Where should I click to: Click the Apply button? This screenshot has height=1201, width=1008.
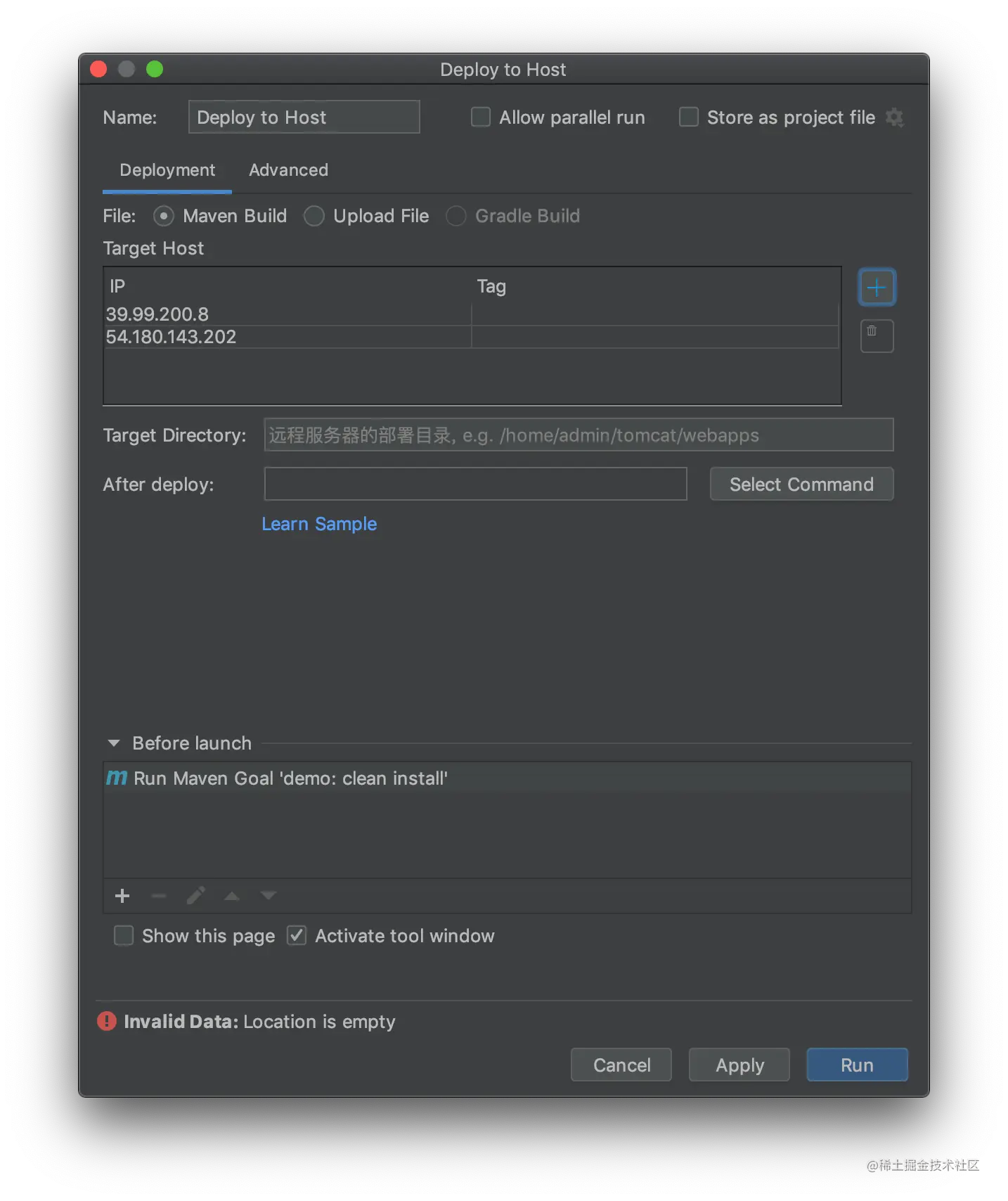click(x=739, y=1065)
